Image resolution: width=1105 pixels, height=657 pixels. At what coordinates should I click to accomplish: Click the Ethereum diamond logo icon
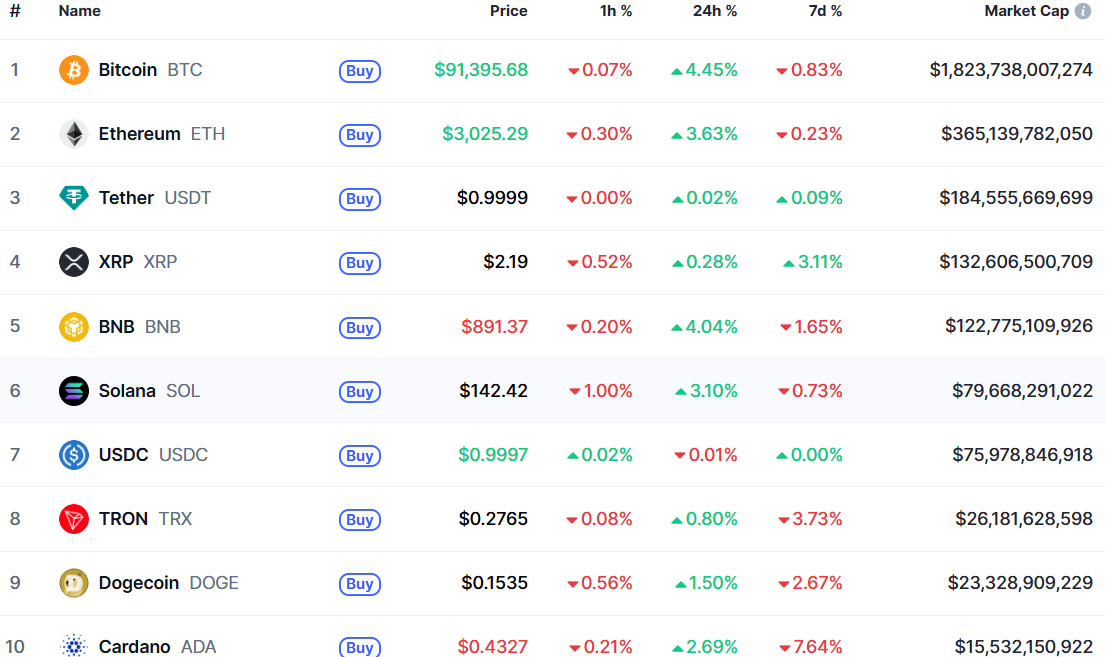(x=74, y=134)
